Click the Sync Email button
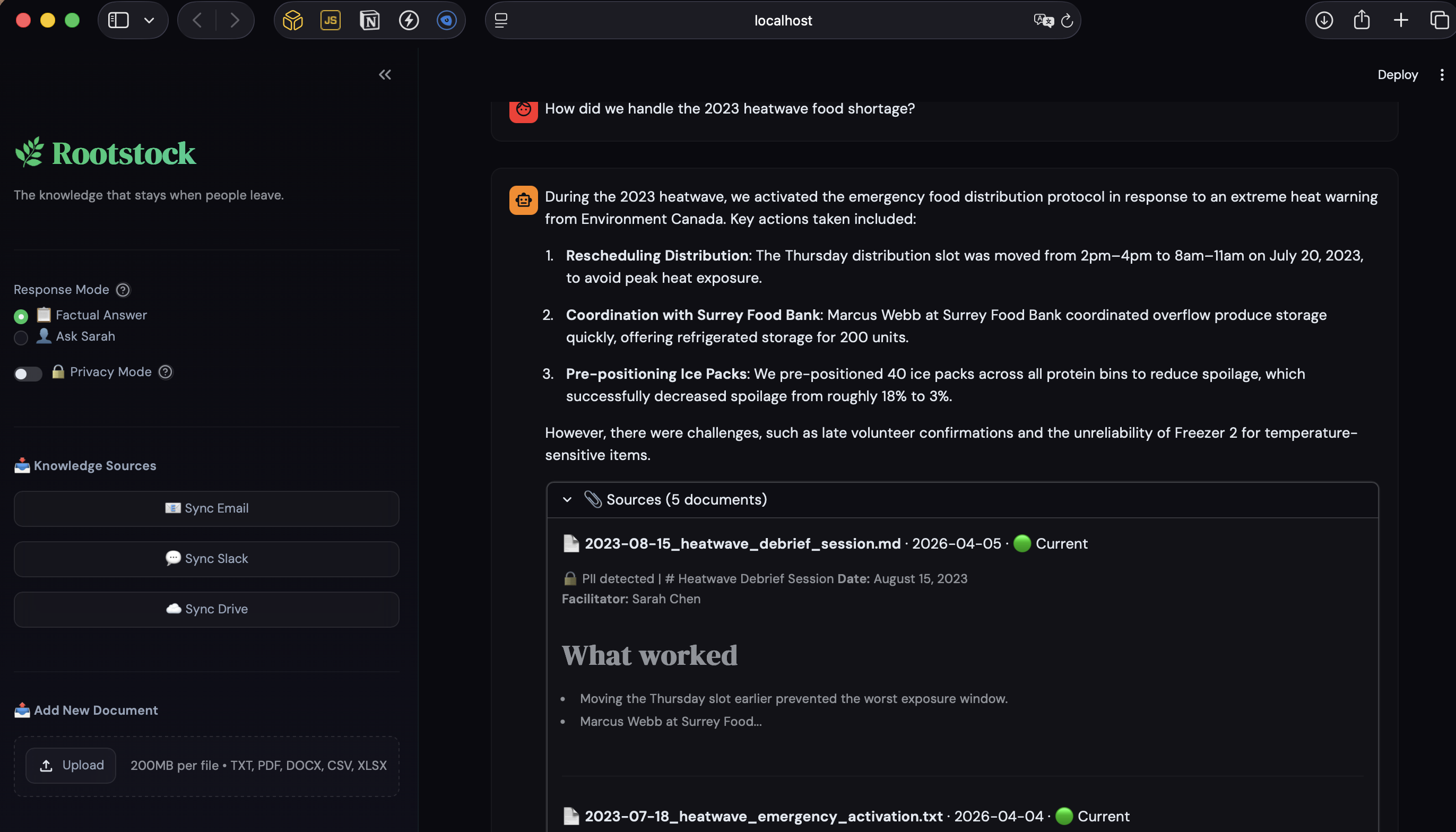 point(206,508)
